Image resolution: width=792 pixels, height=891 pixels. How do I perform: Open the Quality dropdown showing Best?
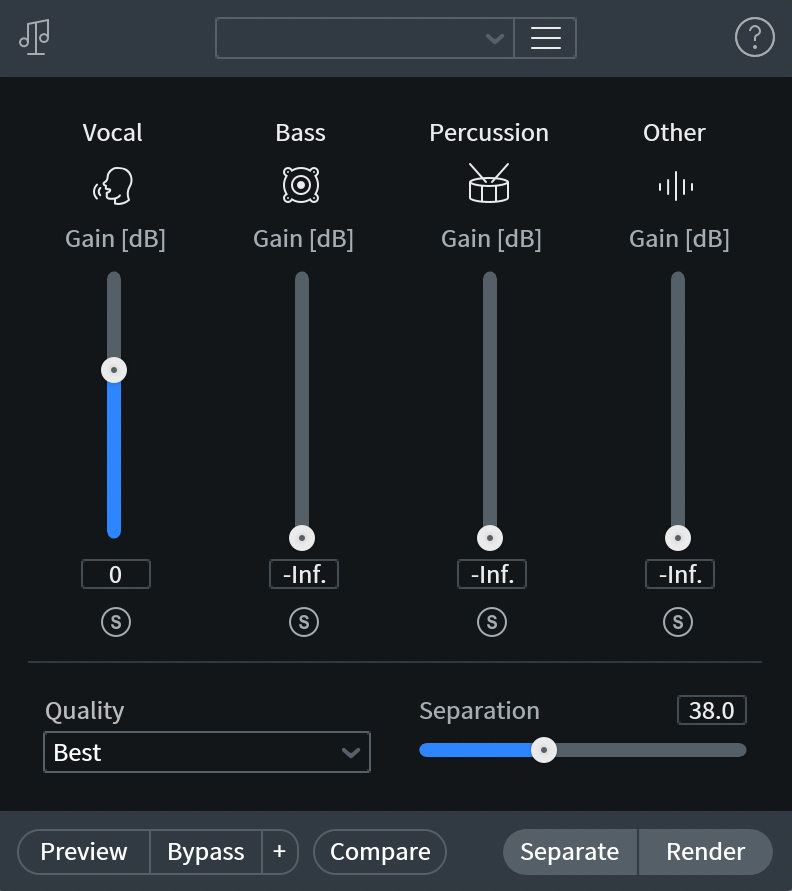(207, 752)
